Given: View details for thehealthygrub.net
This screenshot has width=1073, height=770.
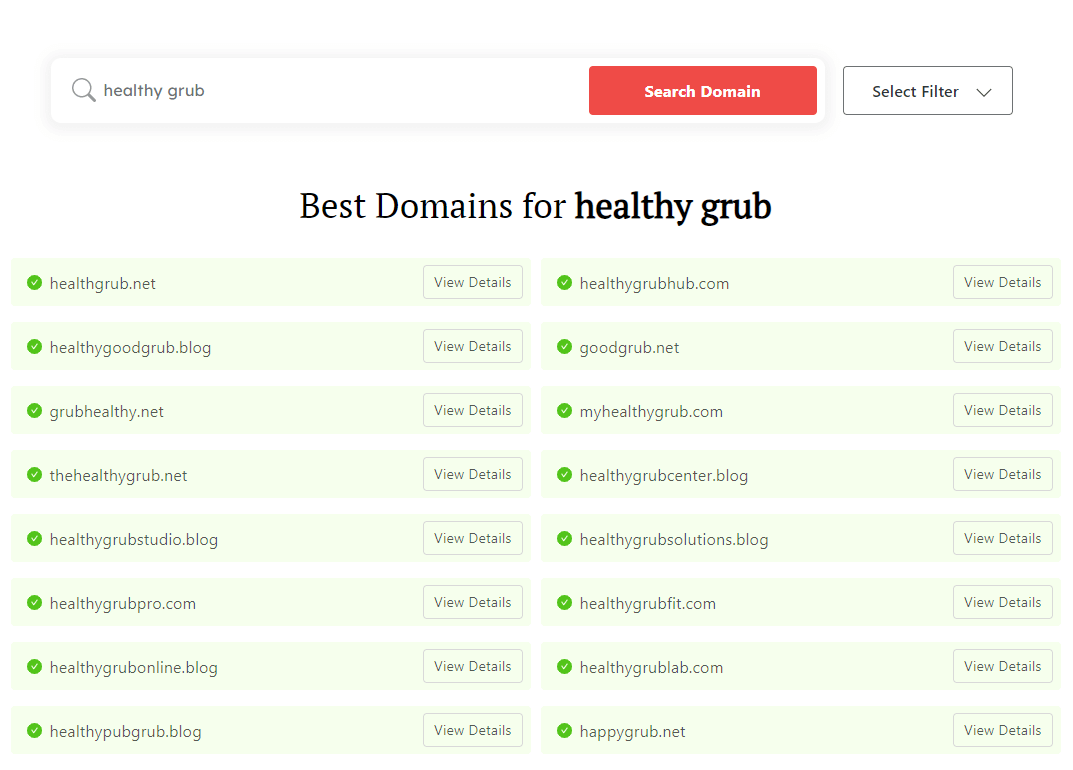Looking at the screenshot, I should click(x=472, y=474).
